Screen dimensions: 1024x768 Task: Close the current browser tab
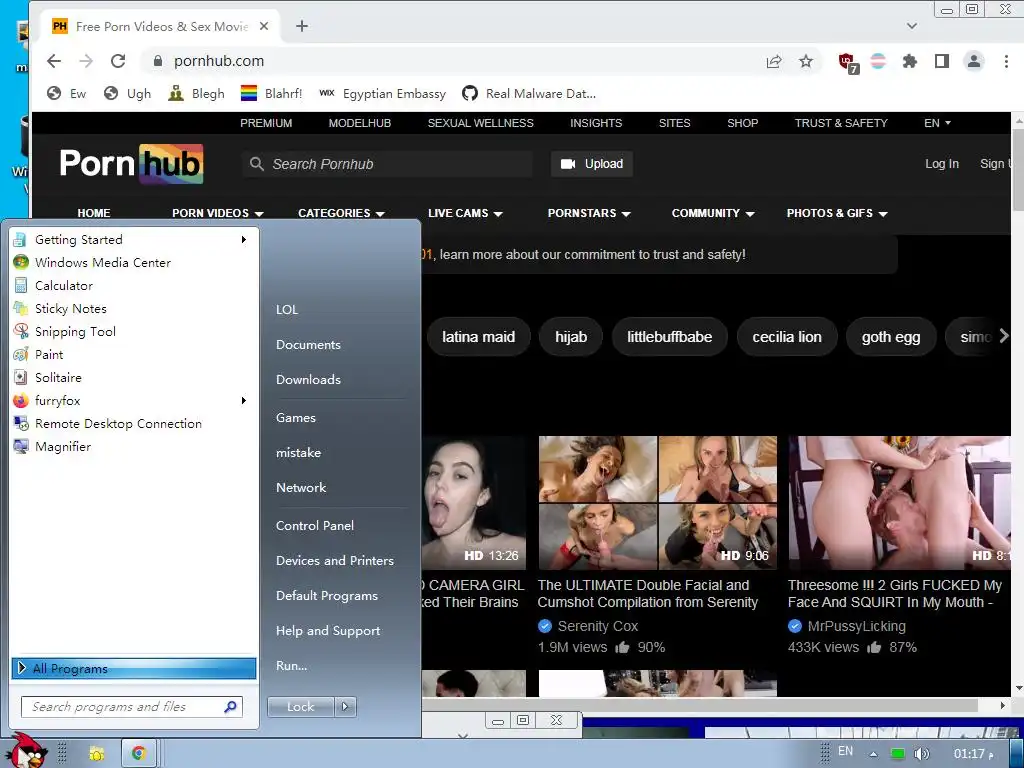click(x=264, y=26)
